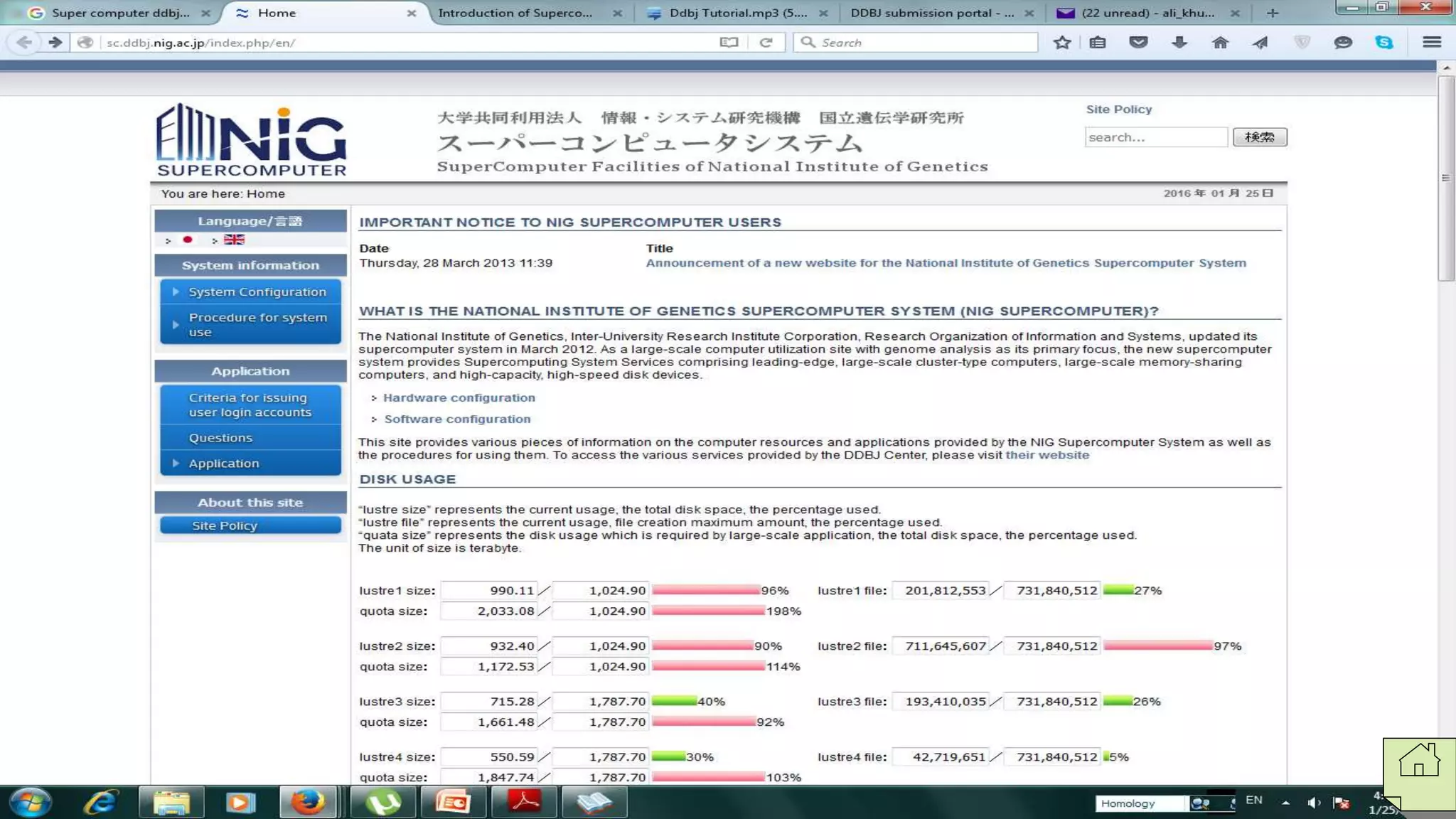Click the bookmark star icon in toolbar
Image resolution: width=1456 pixels, height=819 pixels.
tap(1062, 43)
